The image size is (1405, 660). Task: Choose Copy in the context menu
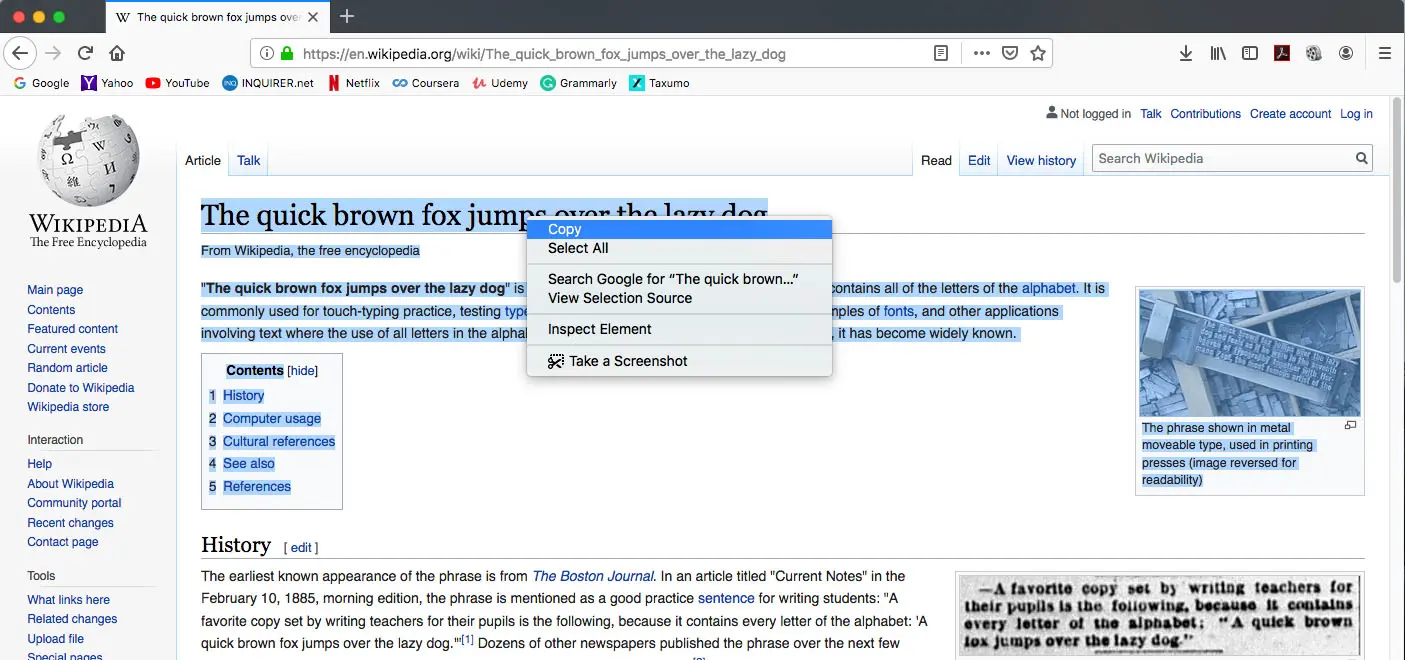pyautogui.click(x=564, y=229)
